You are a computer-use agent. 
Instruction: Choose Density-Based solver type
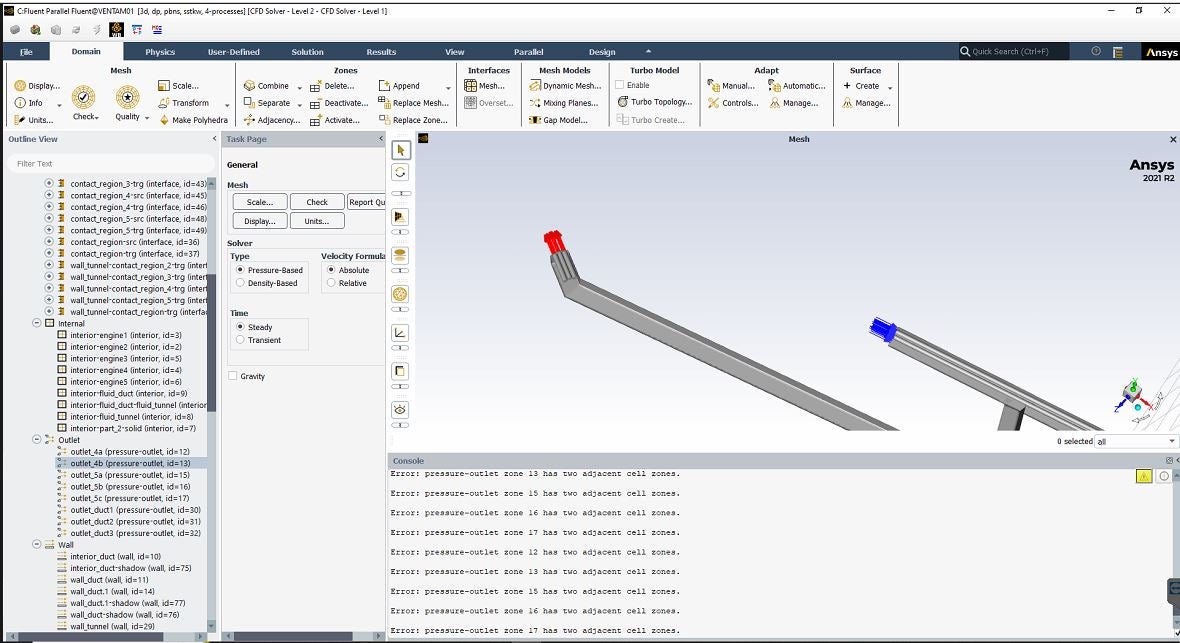(x=240, y=283)
